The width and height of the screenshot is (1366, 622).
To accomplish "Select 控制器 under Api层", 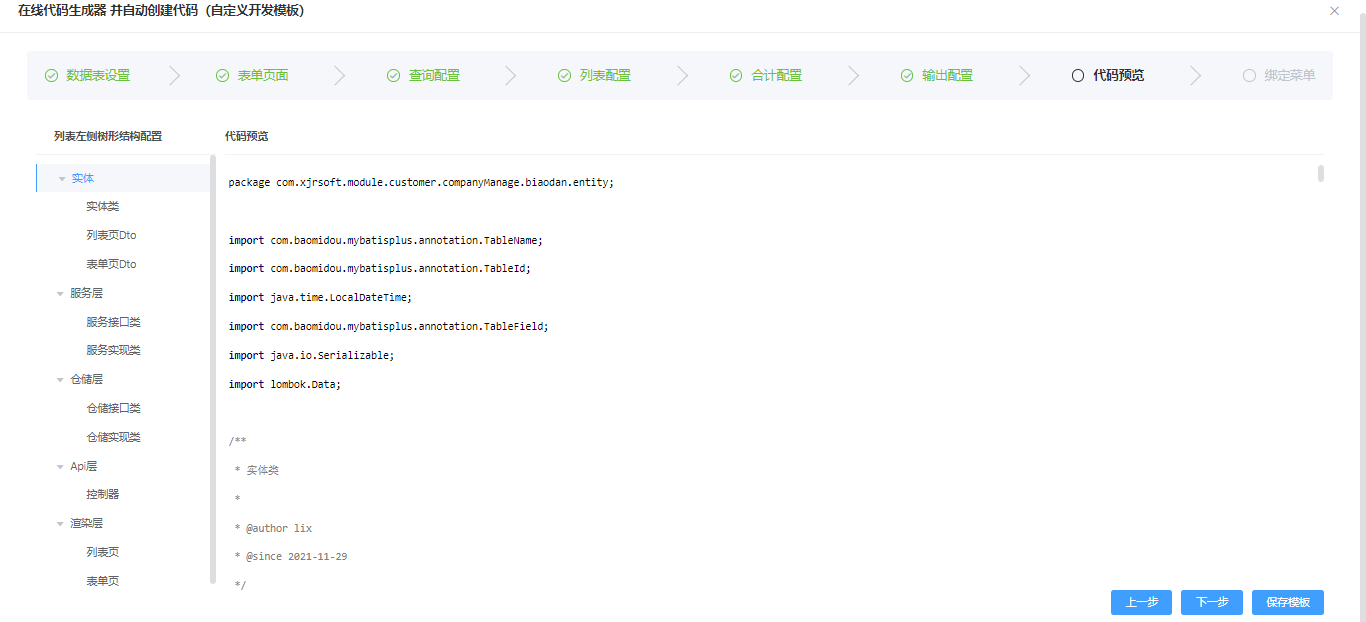I will click(x=102, y=495).
